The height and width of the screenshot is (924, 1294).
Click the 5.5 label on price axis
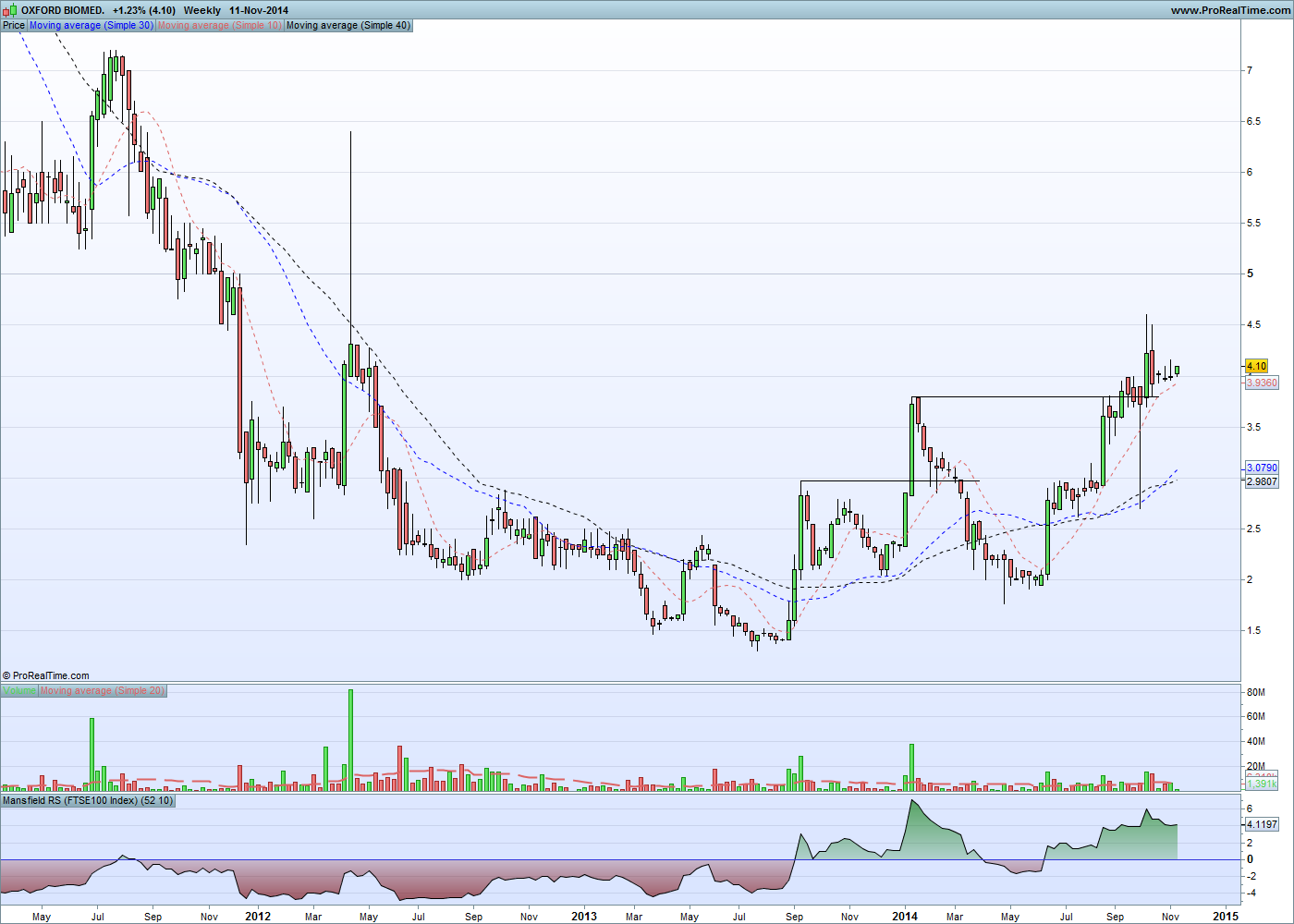click(1253, 224)
